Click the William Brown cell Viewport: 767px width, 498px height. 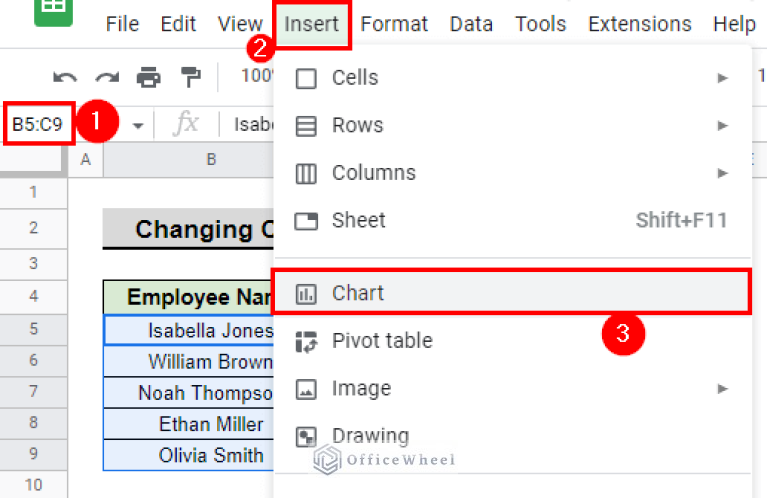189,362
